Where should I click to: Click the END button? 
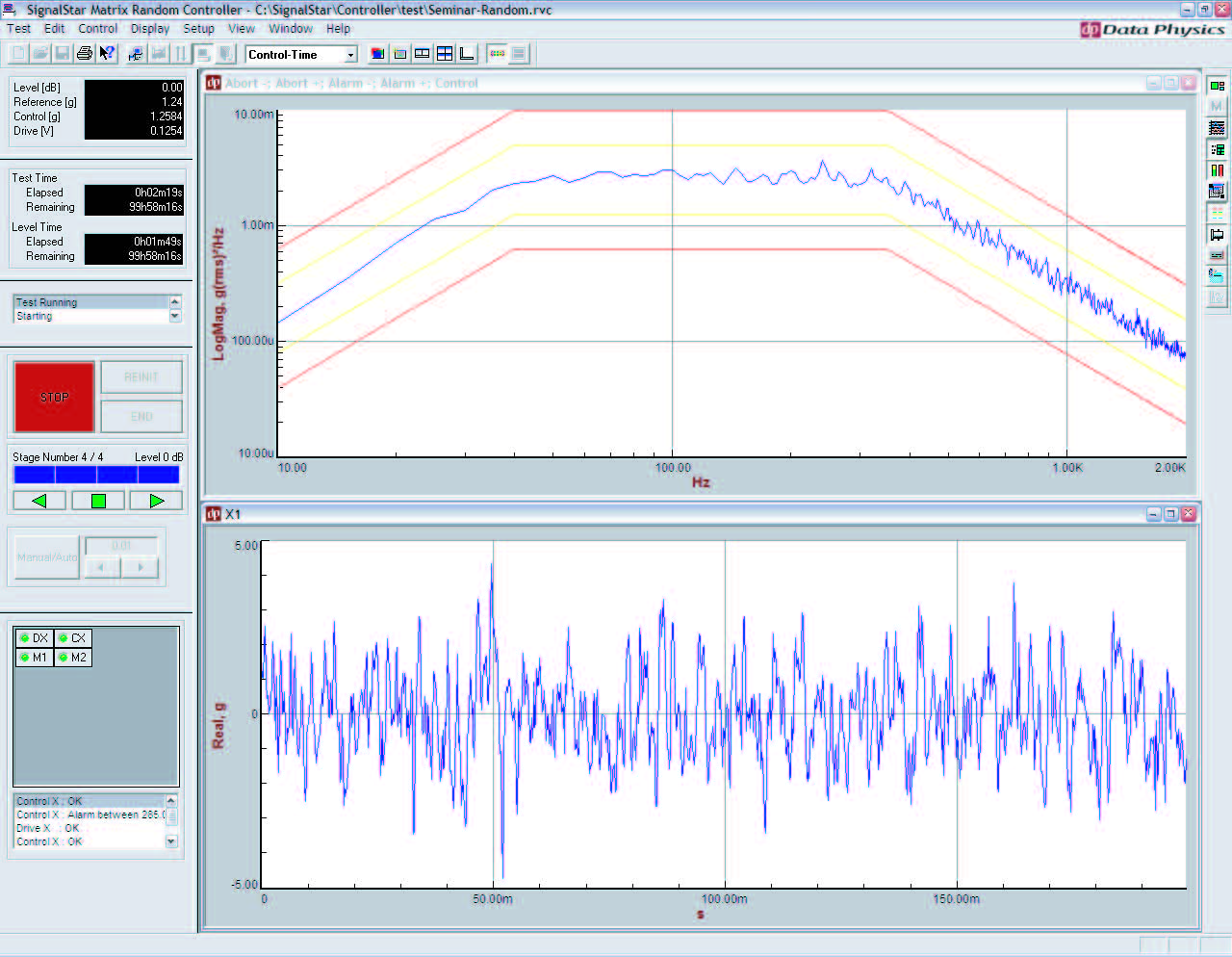point(141,417)
